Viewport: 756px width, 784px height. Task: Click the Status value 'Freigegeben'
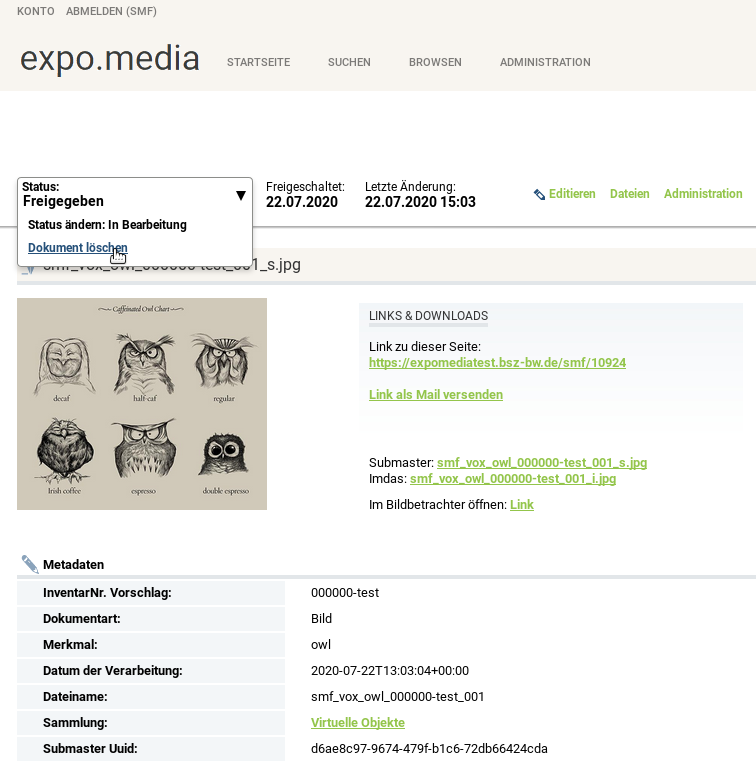[x=63, y=201]
